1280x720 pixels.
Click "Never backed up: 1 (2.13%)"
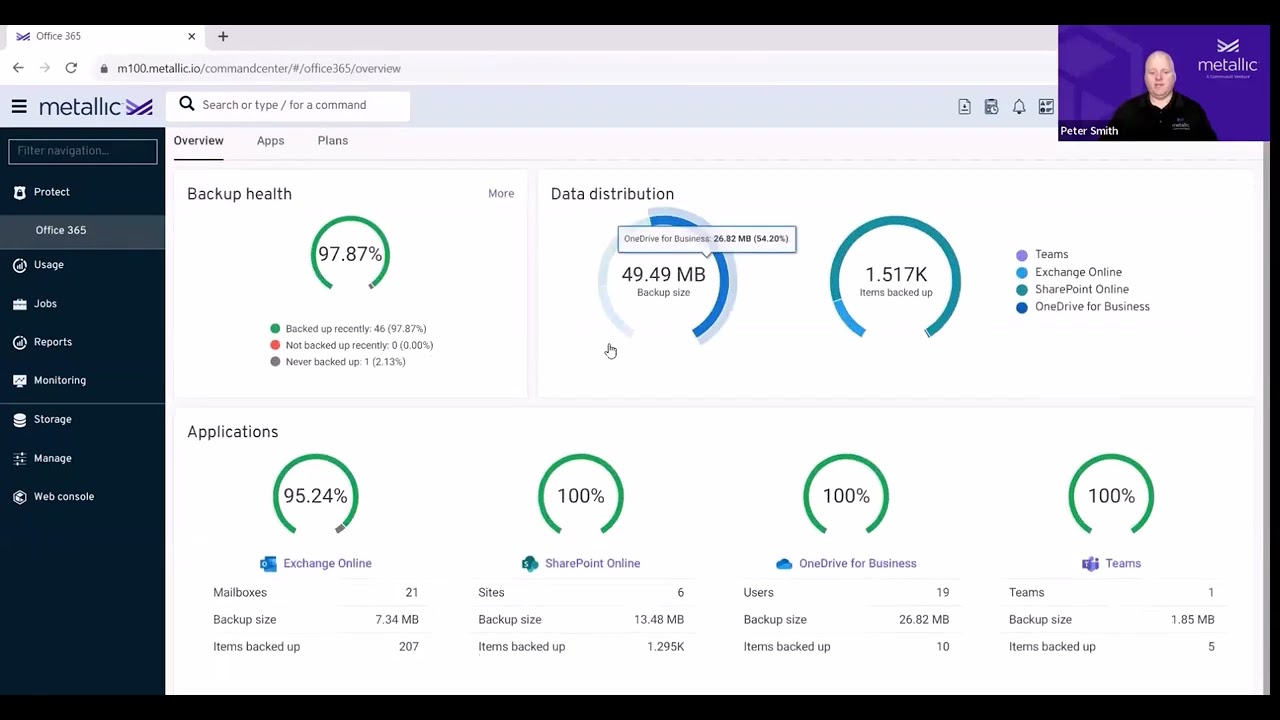tap(346, 362)
